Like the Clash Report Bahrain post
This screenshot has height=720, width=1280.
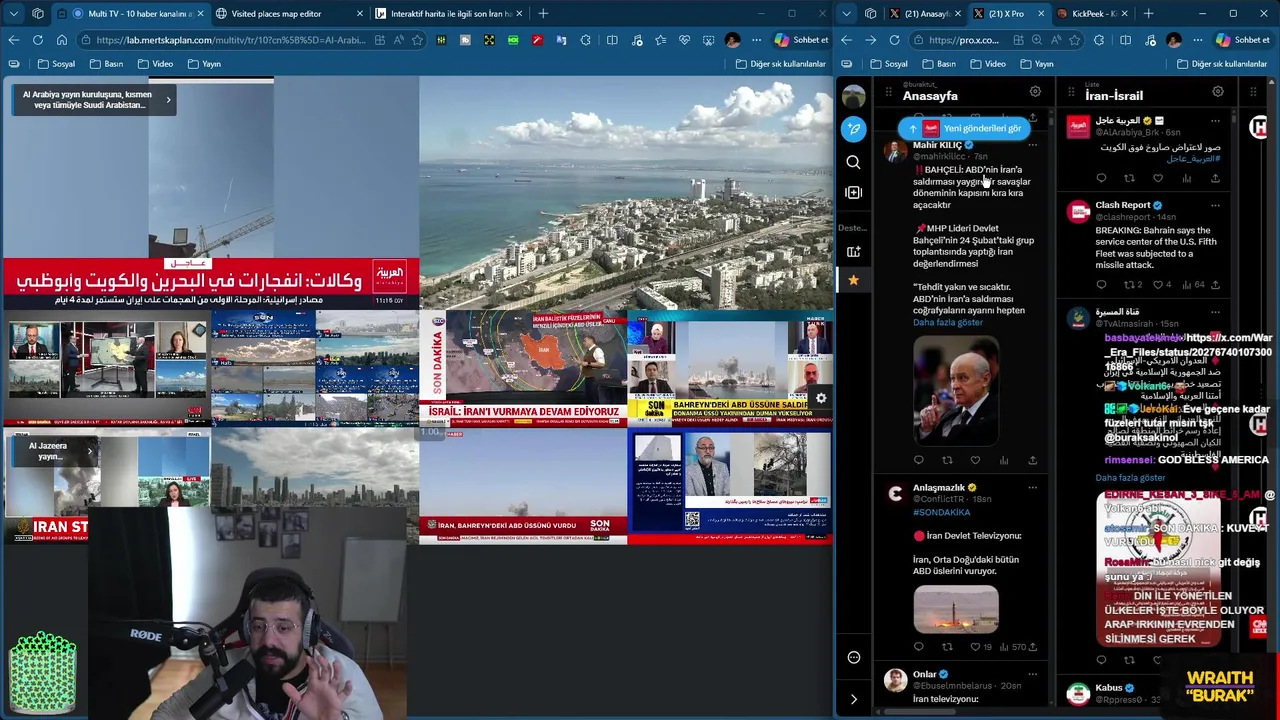point(1158,285)
